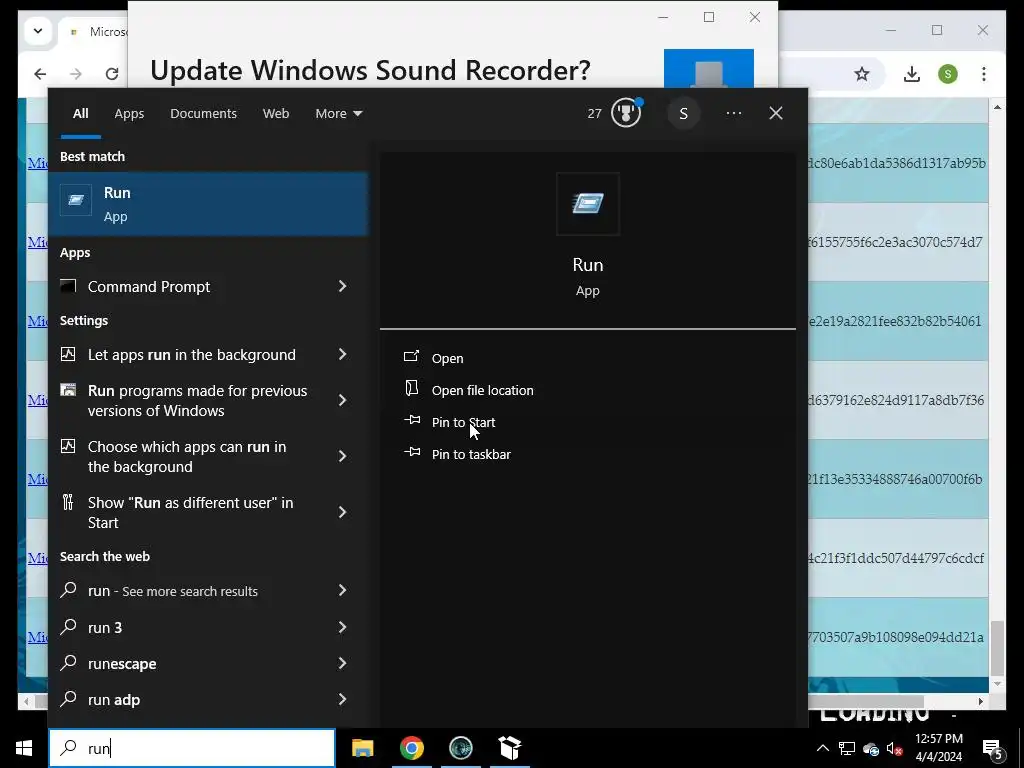Open Chrome's green S profile avatar
The height and width of the screenshot is (768, 1024).
[948, 74]
